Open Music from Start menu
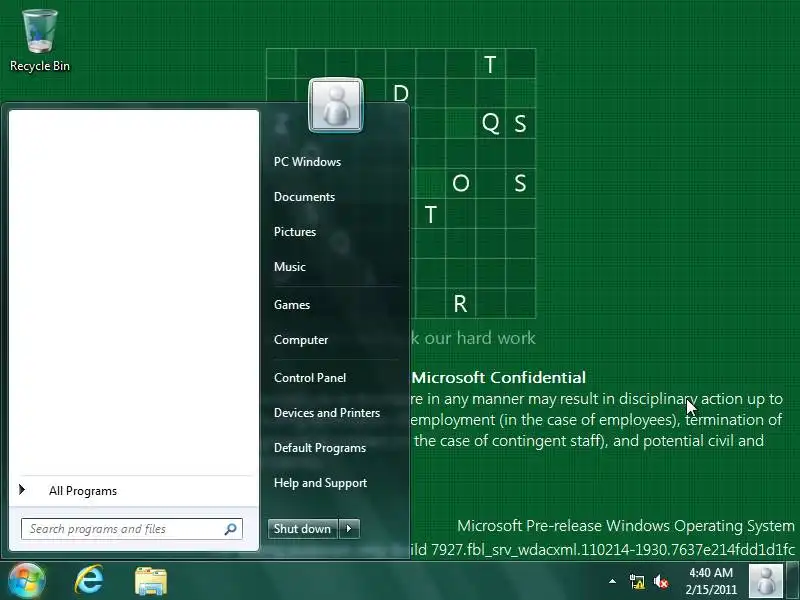 290,267
